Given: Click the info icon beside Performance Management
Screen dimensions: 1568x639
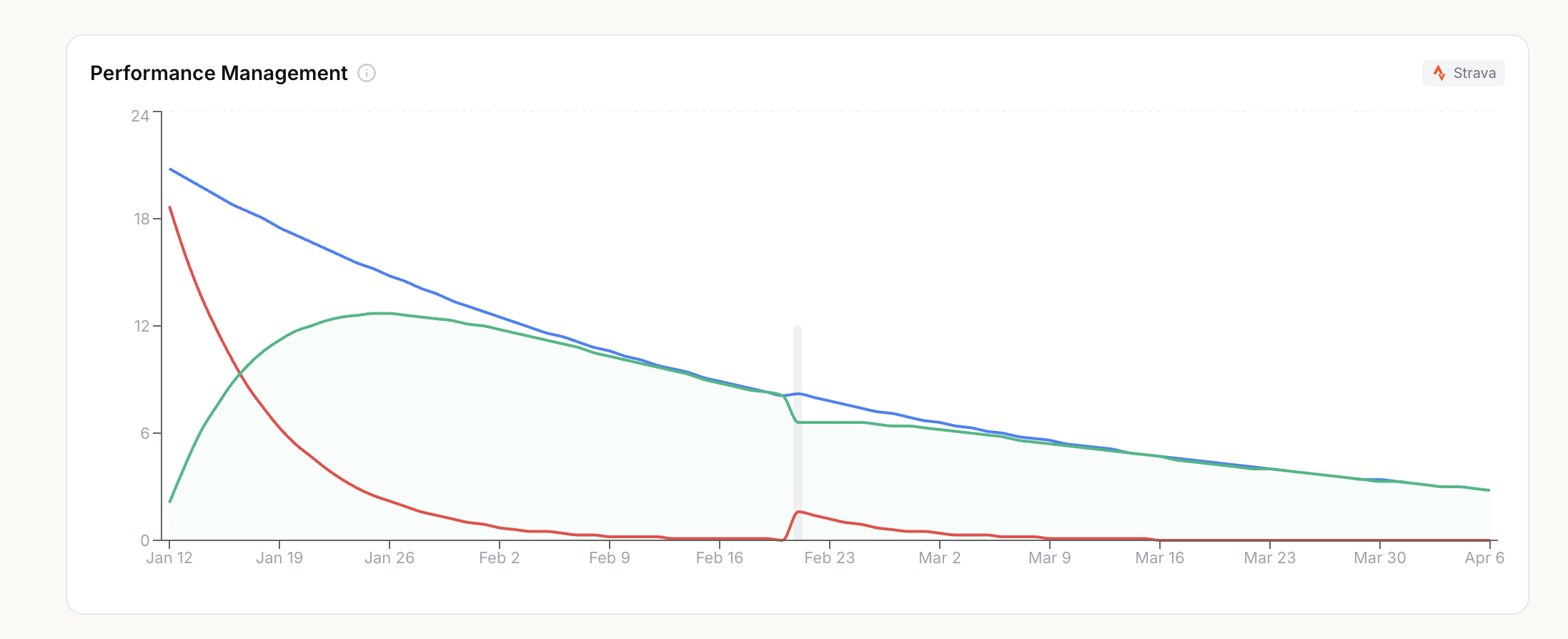Looking at the screenshot, I should pos(367,73).
